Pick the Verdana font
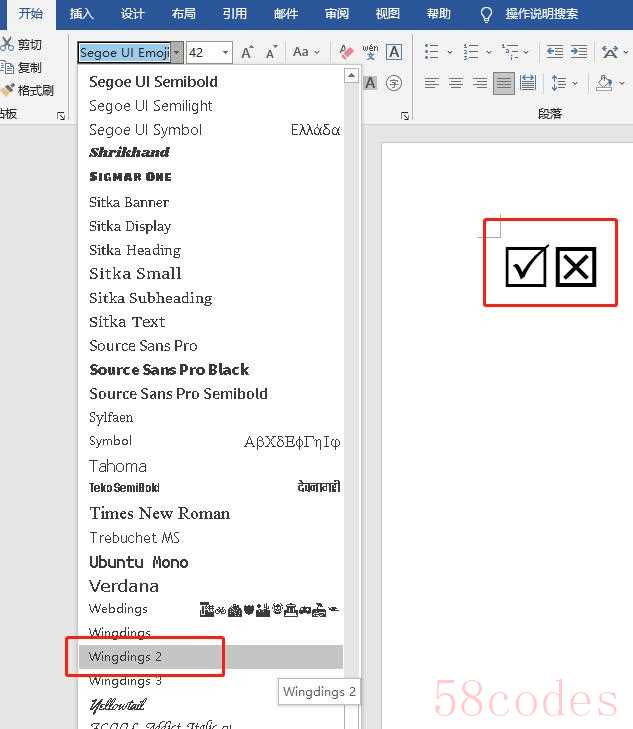Viewport: 633px width, 729px height. point(211,586)
